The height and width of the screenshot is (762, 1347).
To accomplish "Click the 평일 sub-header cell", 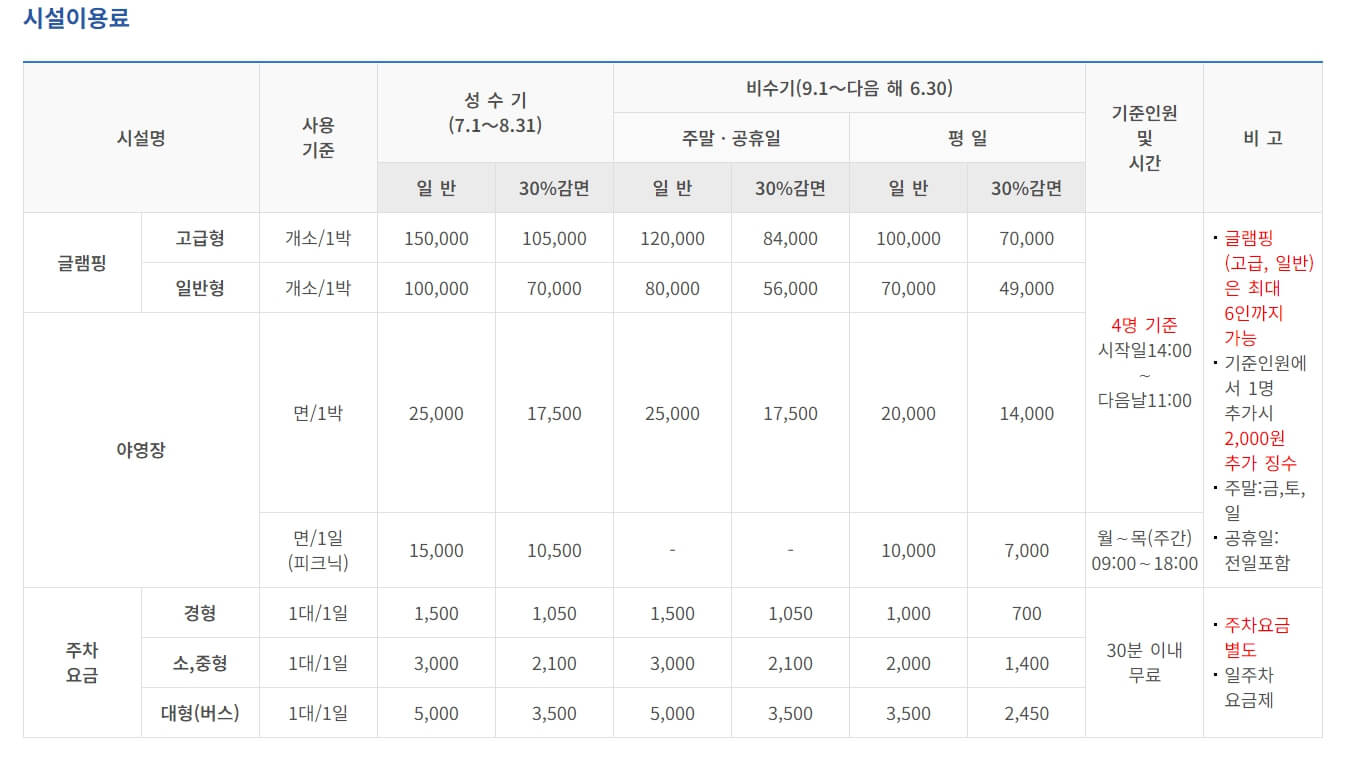I will coord(965,137).
